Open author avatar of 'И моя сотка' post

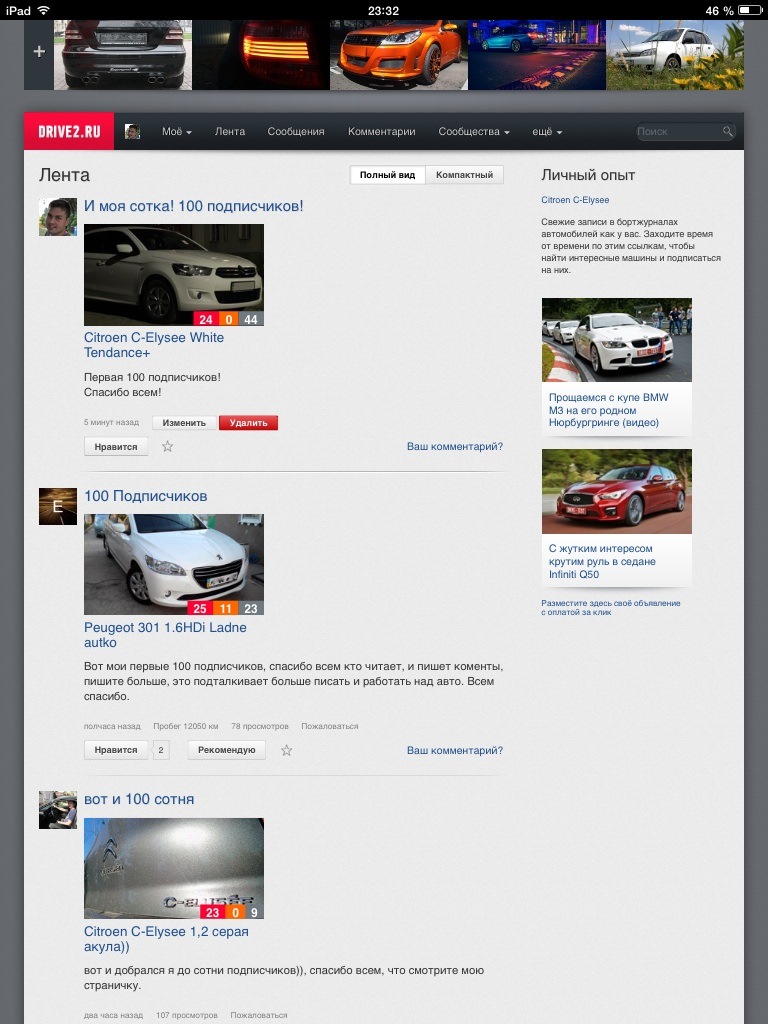point(58,217)
